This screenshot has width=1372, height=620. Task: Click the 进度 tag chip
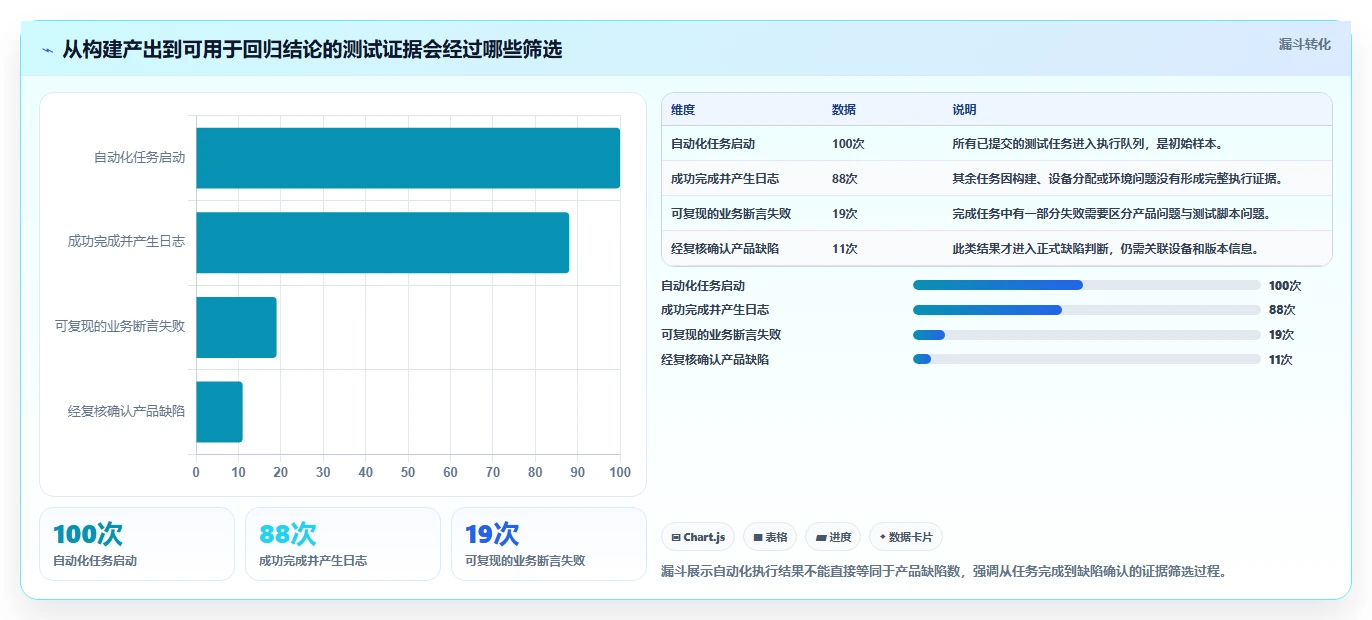point(833,537)
